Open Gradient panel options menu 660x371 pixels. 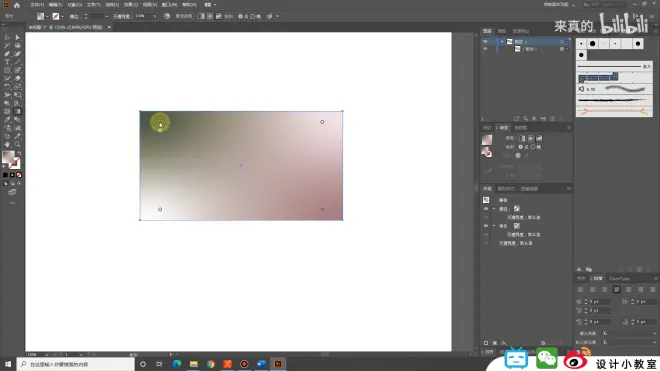click(x=569, y=128)
